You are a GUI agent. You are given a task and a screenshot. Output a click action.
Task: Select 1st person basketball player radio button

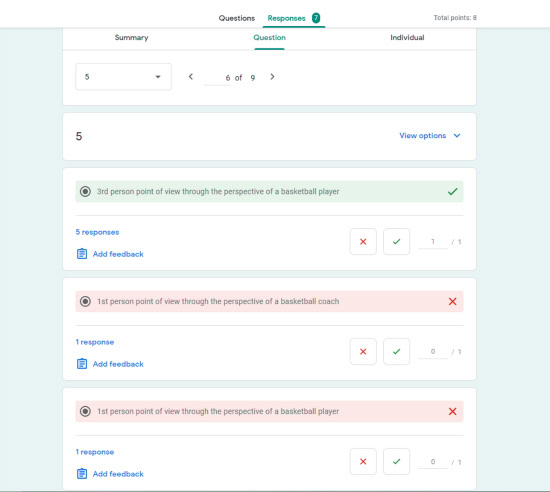(x=85, y=411)
